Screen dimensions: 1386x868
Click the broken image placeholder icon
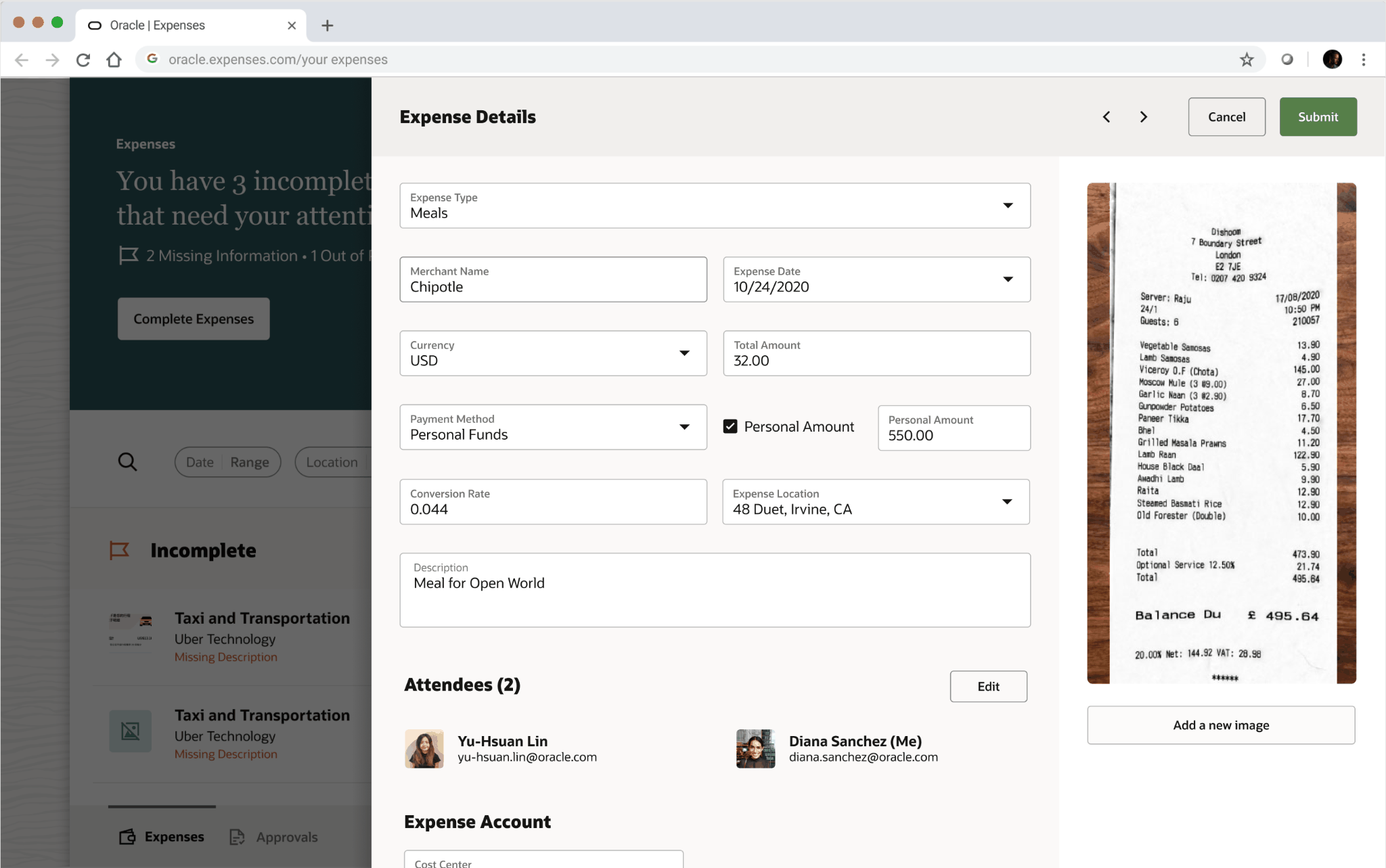point(131,731)
